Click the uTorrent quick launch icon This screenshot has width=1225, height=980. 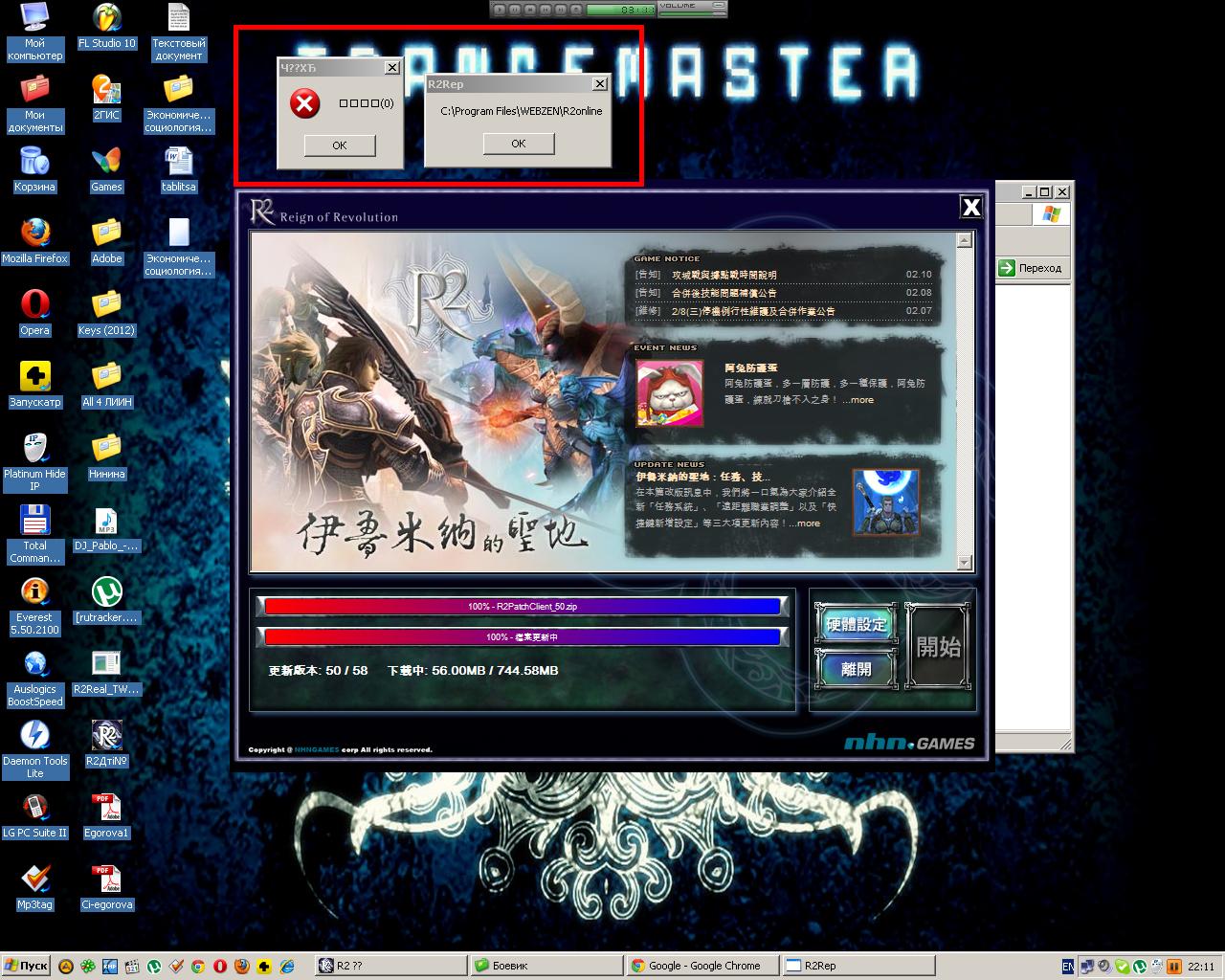tap(153, 967)
